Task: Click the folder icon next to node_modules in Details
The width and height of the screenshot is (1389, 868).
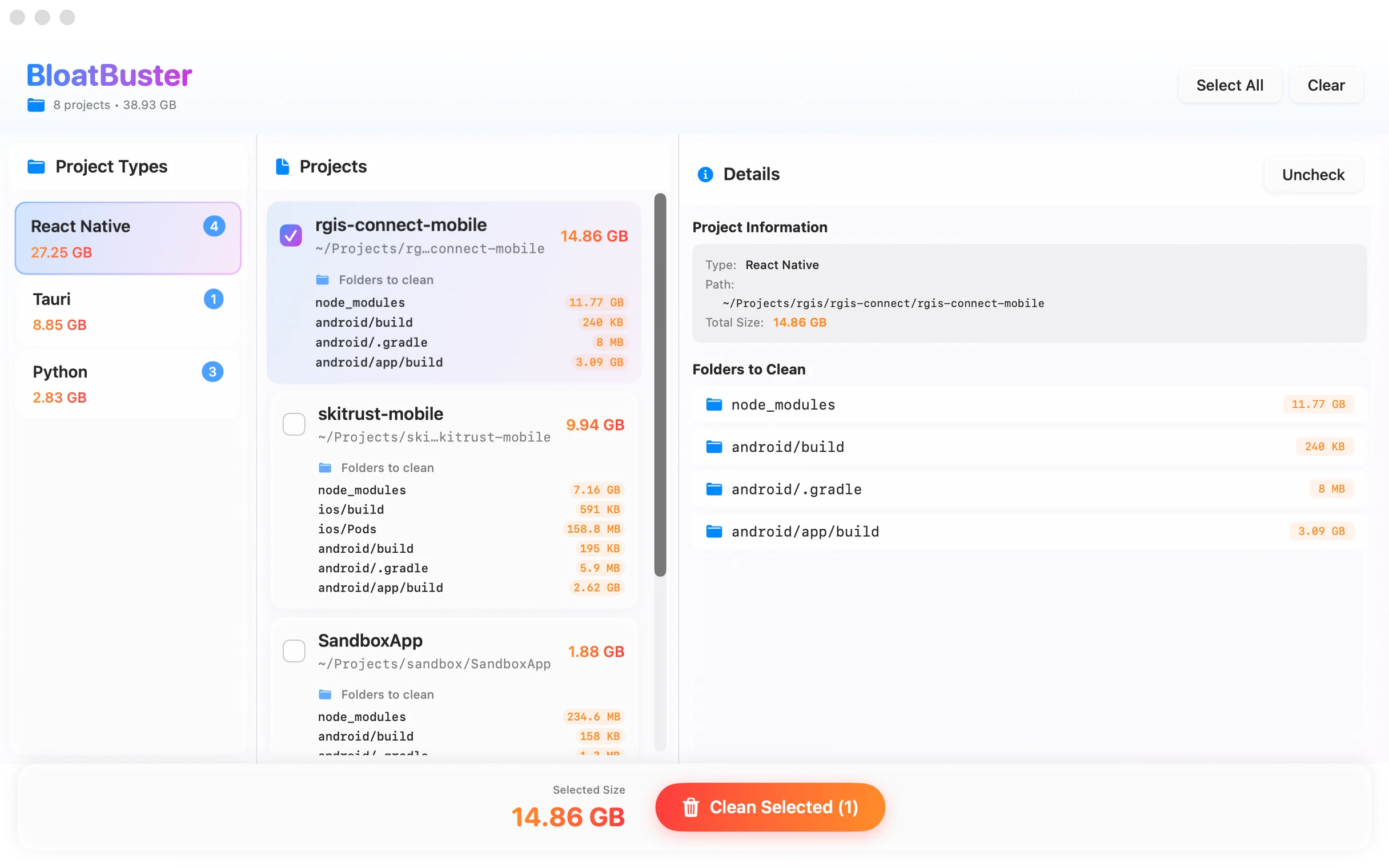Action: click(x=714, y=404)
